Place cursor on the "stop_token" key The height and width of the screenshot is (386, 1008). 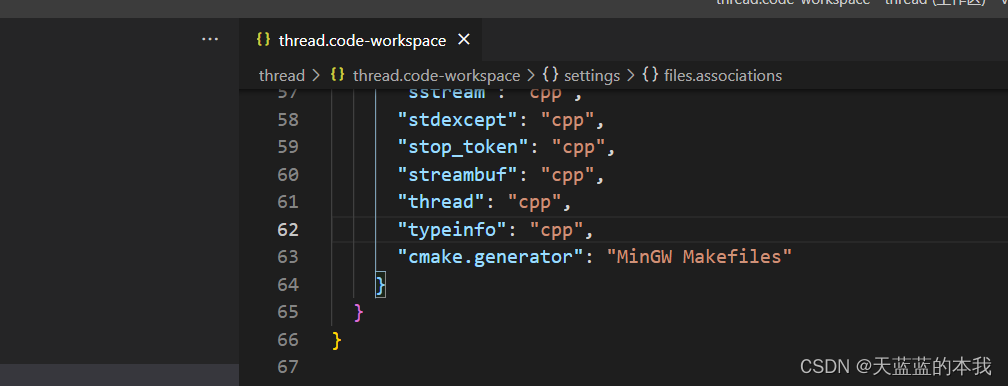pyautogui.click(x=464, y=147)
